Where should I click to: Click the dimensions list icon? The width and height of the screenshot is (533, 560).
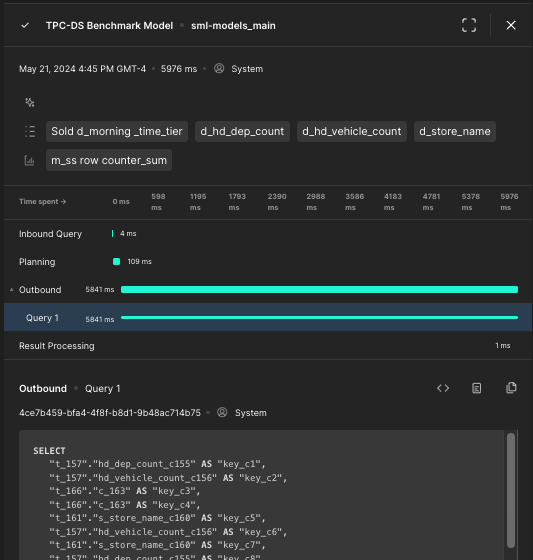pos(30,131)
